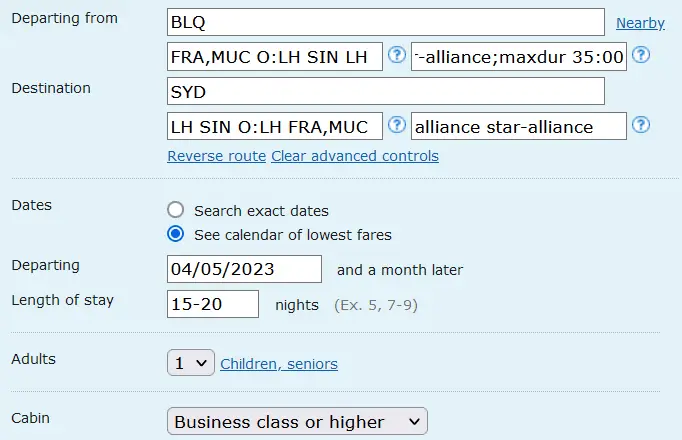Select See calendar of lowest fares option

click(176, 234)
